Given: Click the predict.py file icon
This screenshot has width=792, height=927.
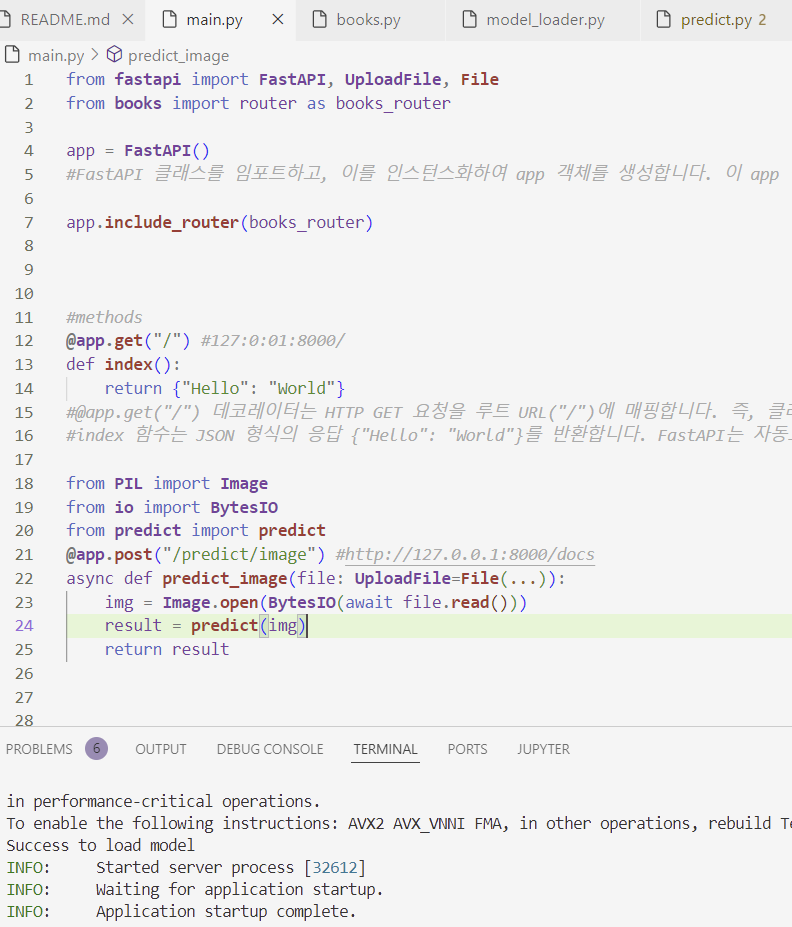Looking at the screenshot, I should [664, 20].
